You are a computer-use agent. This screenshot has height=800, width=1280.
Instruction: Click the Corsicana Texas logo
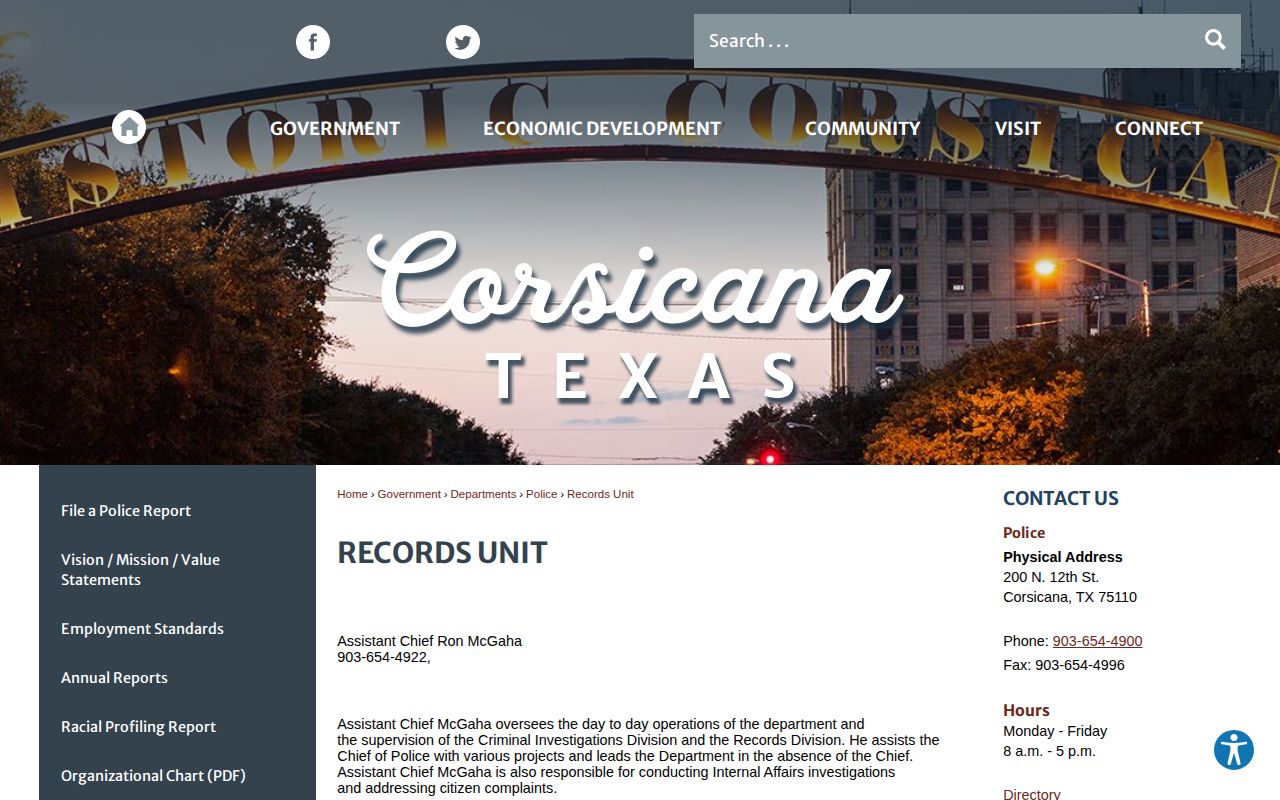(x=637, y=316)
